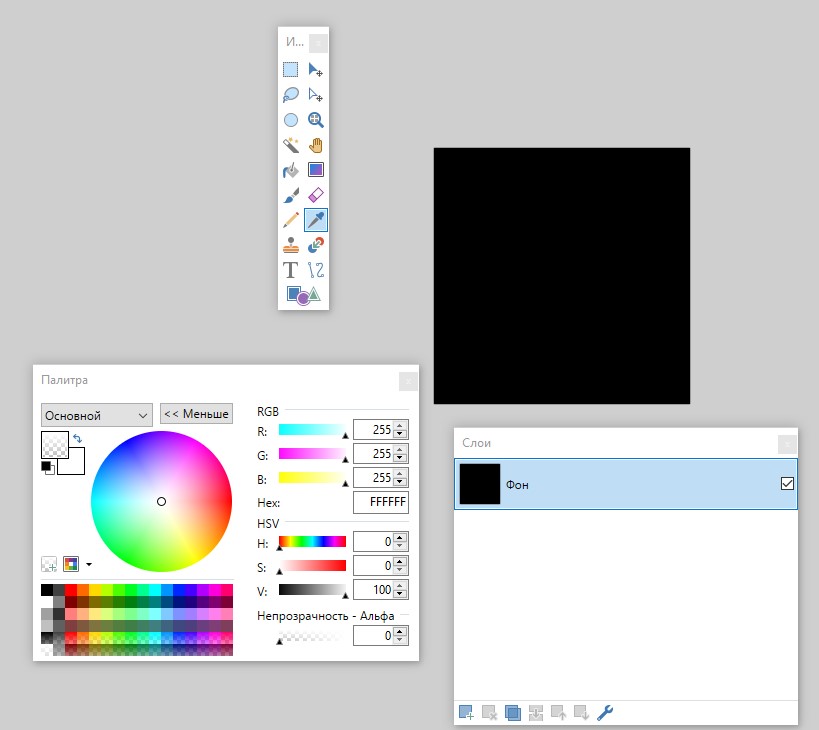
Task: Click the B blue channel slider
Action: point(312,478)
